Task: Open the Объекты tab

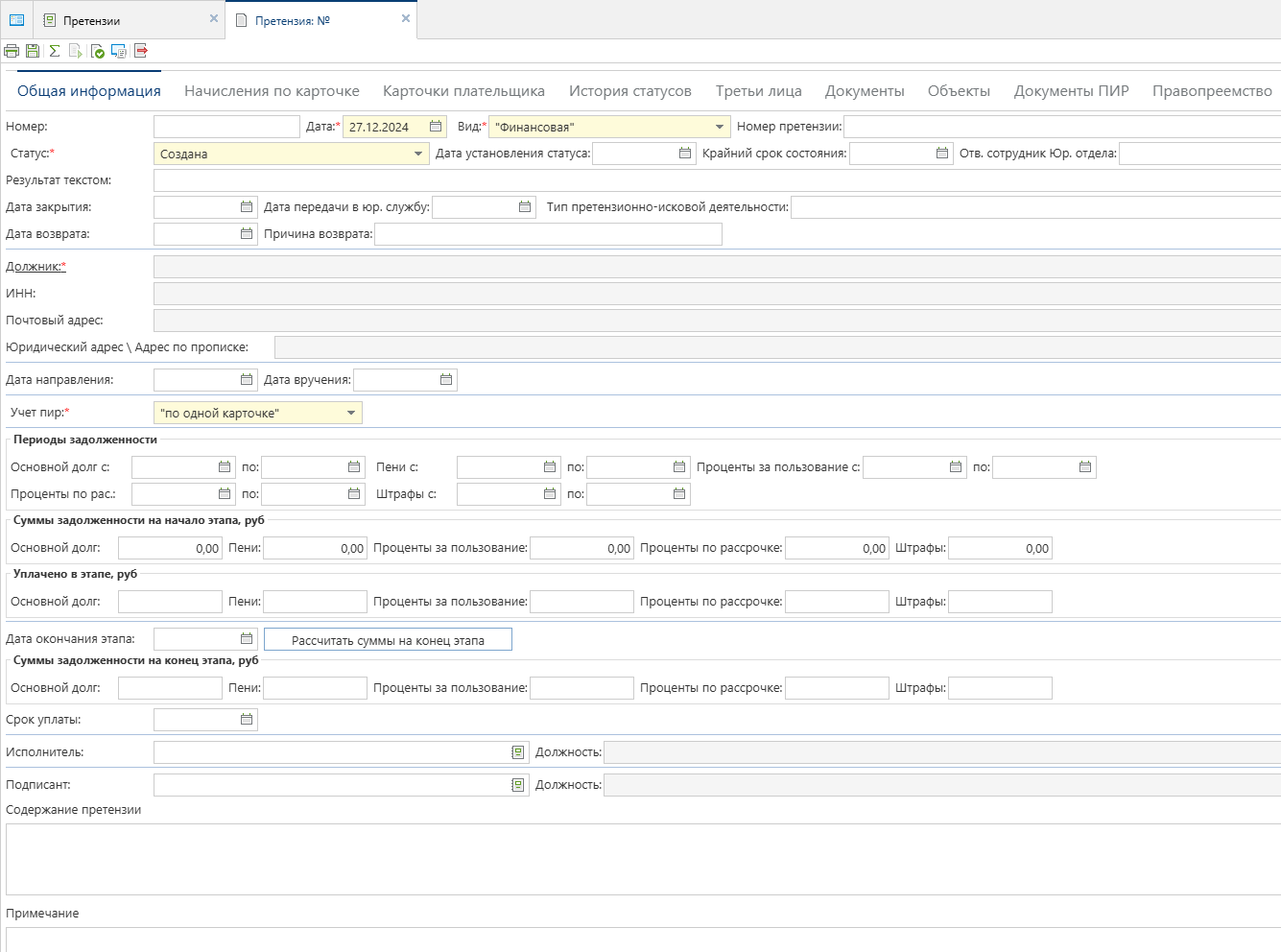Action: click(959, 91)
